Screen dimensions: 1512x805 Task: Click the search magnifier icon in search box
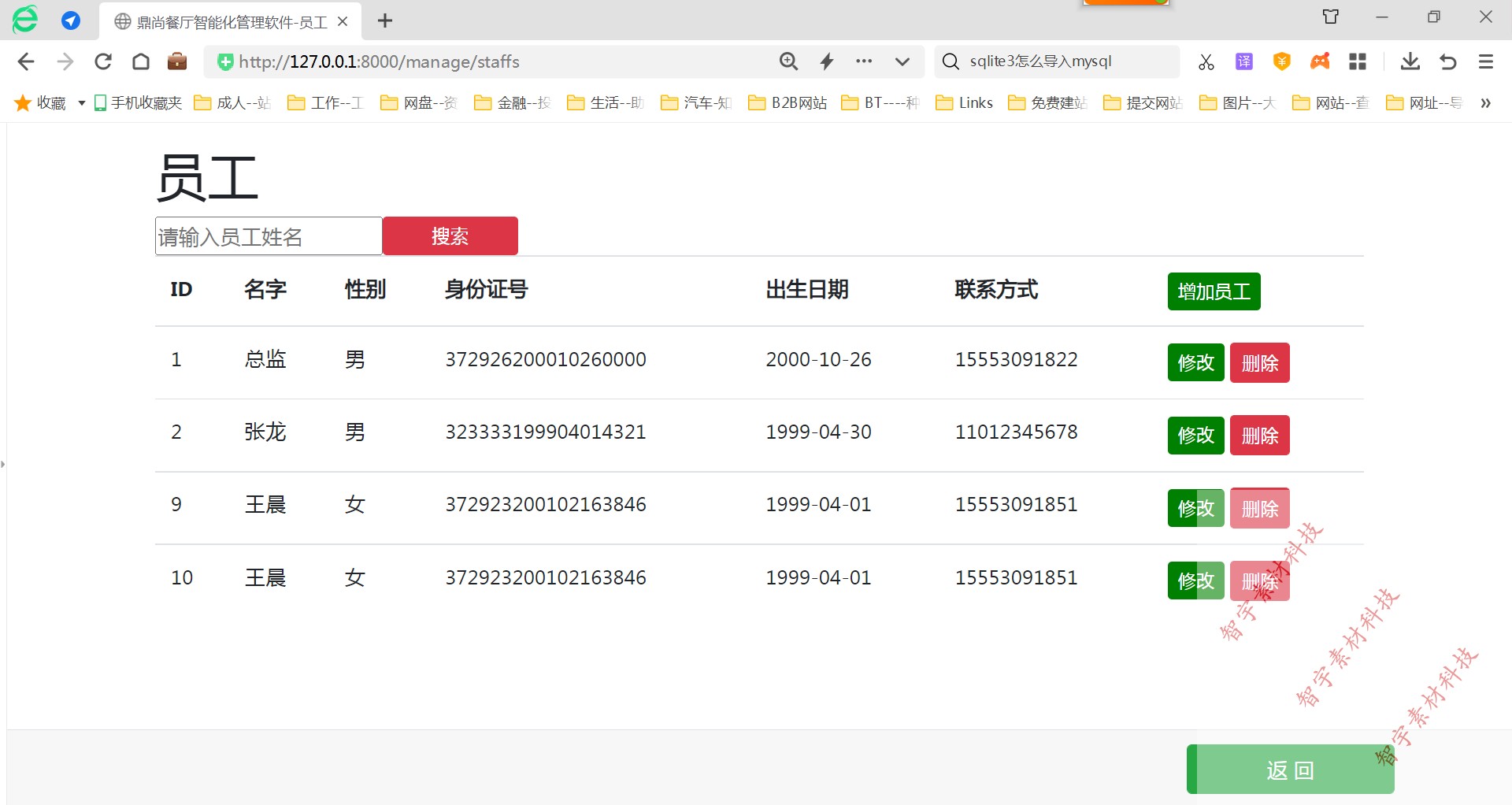click(x=951, y=61)
